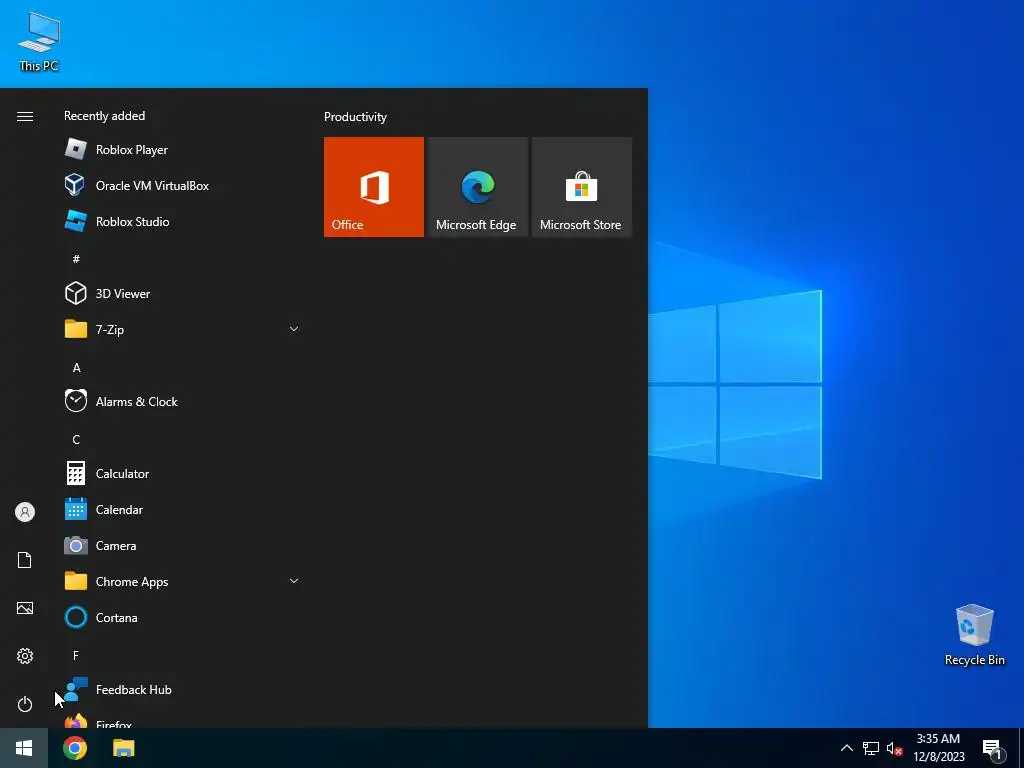1024x768 pixels.
Task: Select Recycle Bin desktop icon
Action: tap(974, 635)
